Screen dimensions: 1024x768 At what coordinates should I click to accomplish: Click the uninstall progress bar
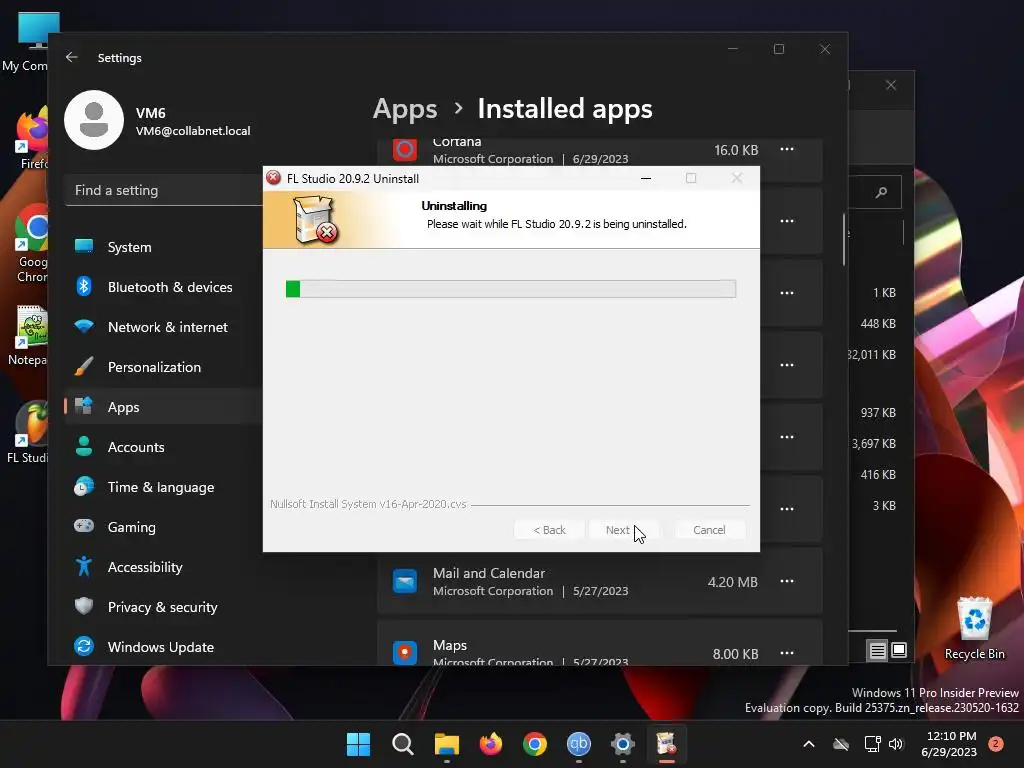(511, 289)
